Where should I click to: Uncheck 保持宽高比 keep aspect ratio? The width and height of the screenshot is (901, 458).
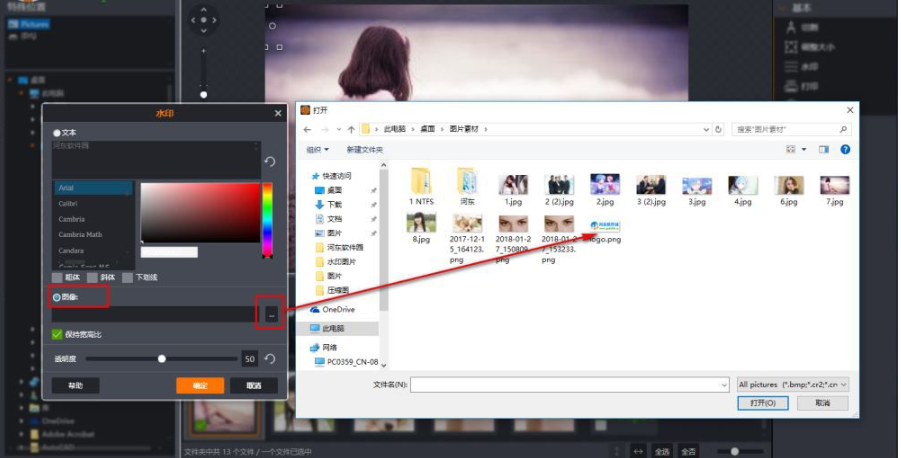coord(57,334)
